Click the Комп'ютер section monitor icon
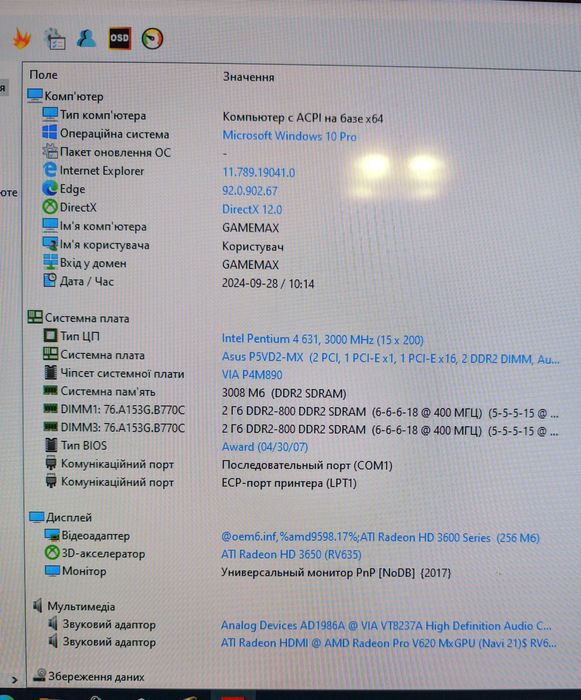 (35, 96)
